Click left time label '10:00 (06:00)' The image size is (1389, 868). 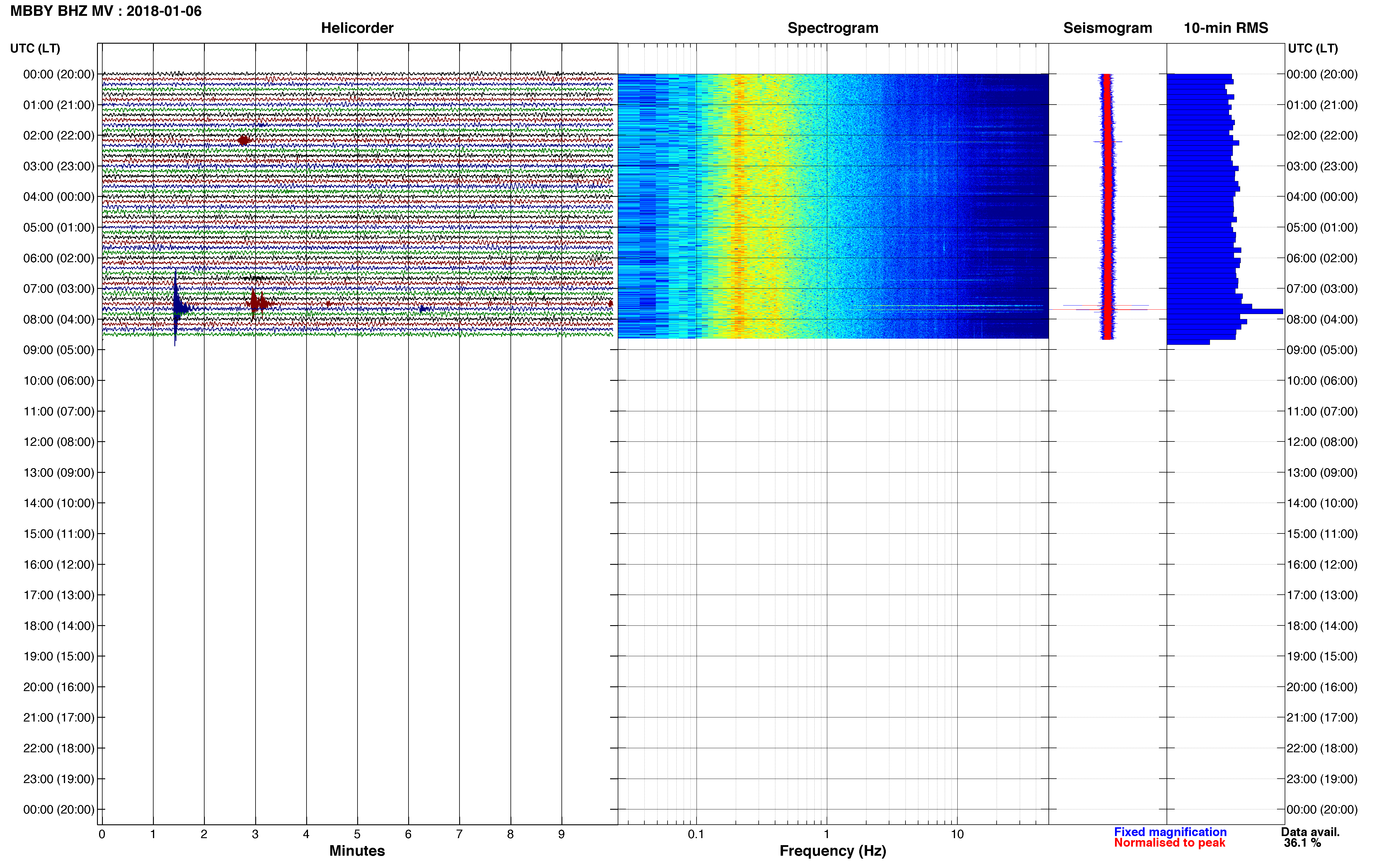click(59, 381)
